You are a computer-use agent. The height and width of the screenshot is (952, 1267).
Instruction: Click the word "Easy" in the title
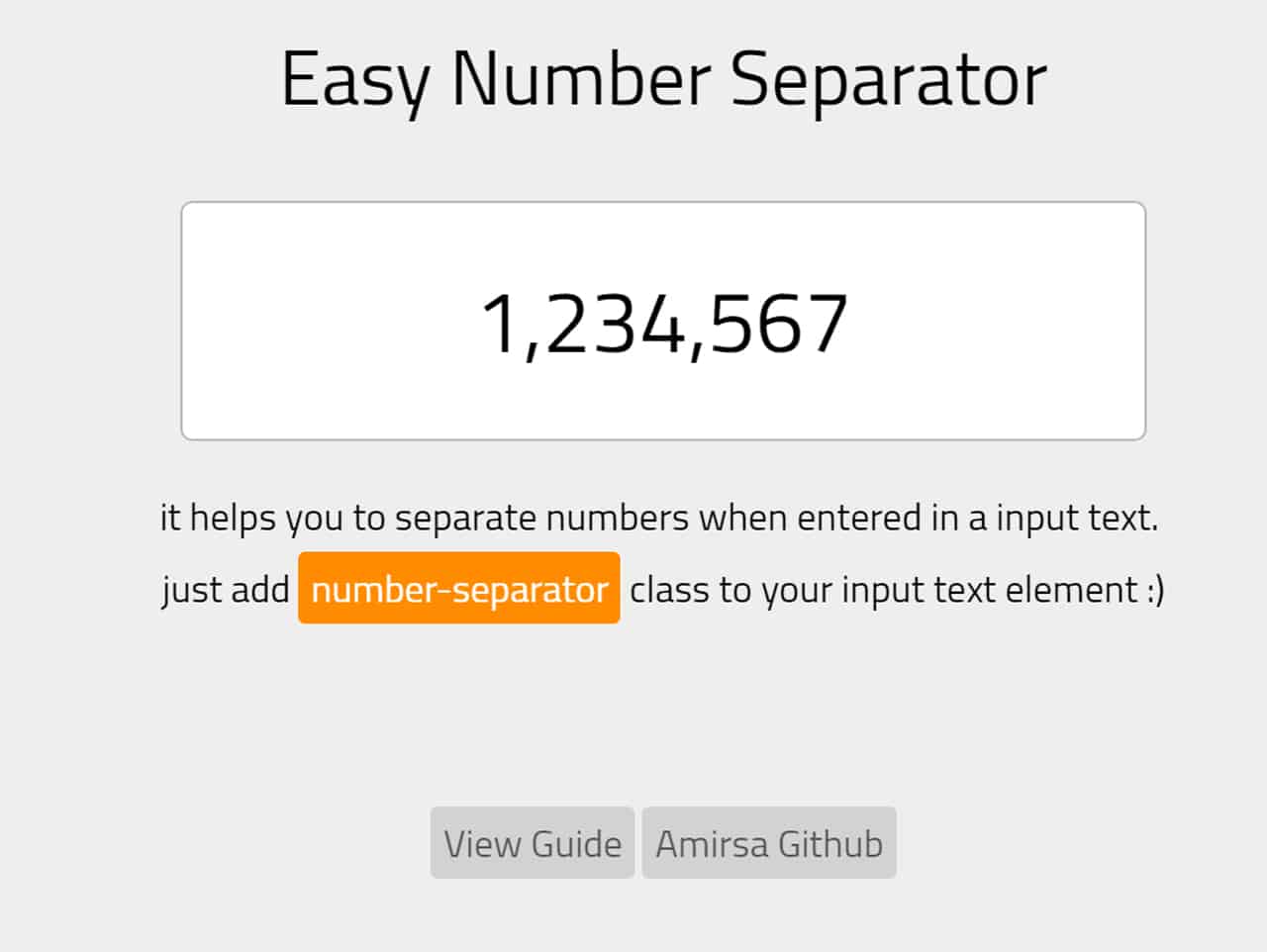[355, 79]
